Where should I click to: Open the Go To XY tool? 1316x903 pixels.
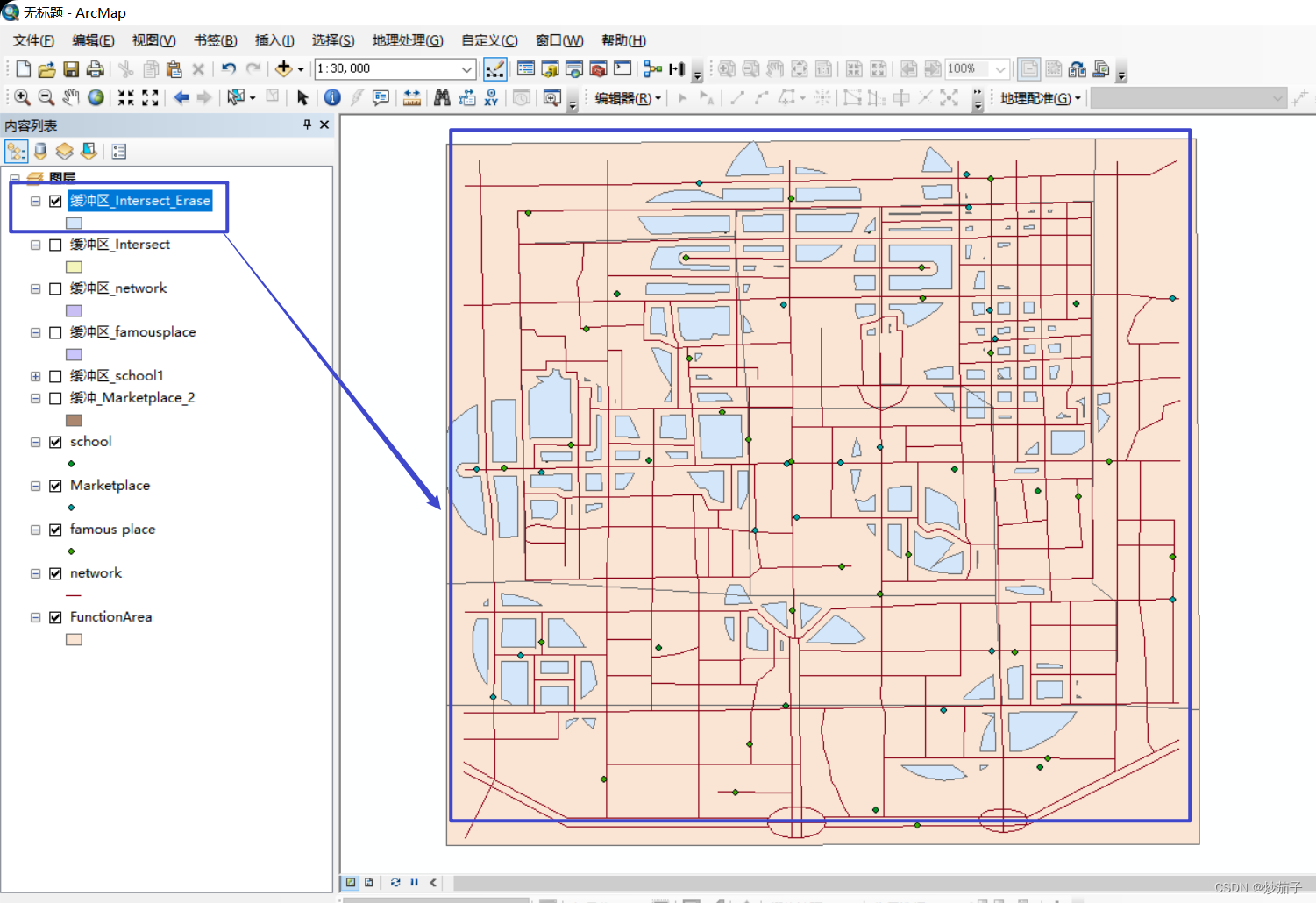point(491,97)
